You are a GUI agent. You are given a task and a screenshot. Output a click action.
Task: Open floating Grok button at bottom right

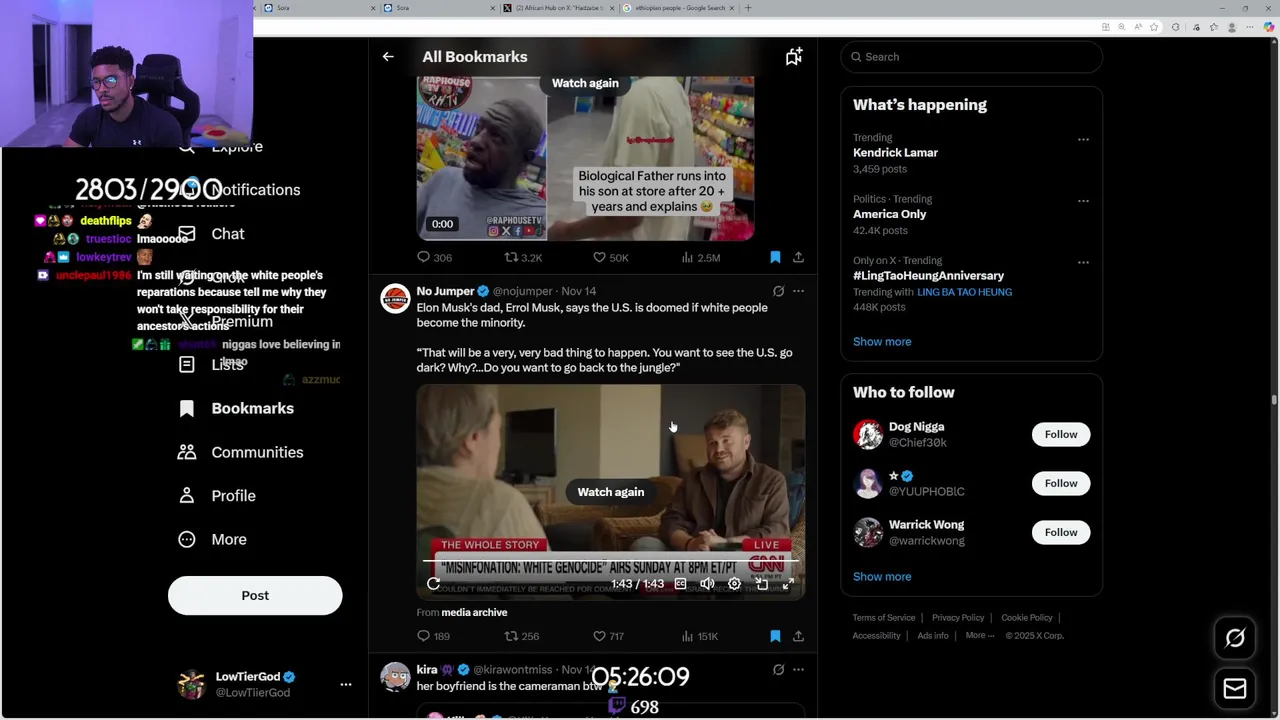[1235, 638]
